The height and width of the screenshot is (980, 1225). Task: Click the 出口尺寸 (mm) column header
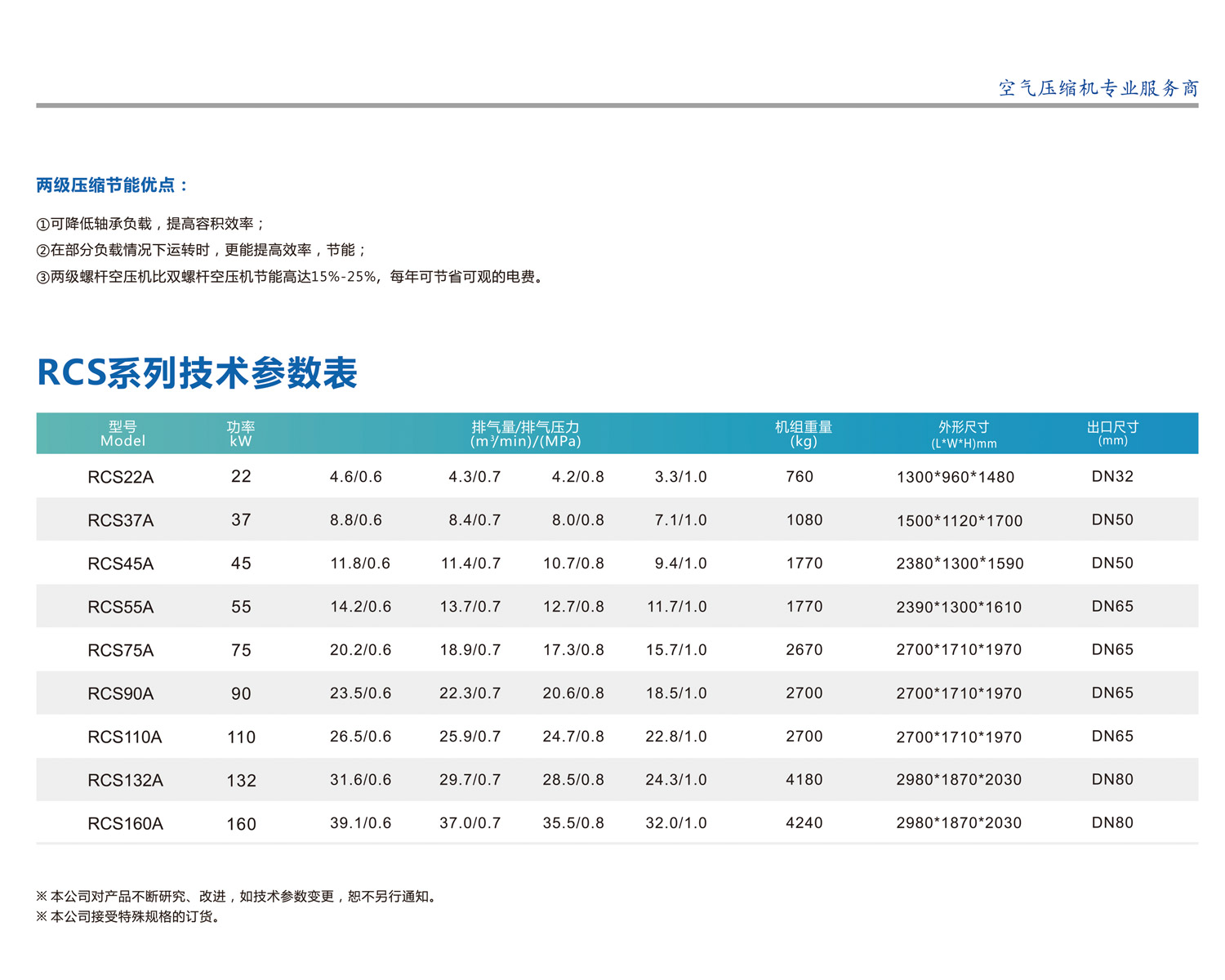[x=1112, y=433]
